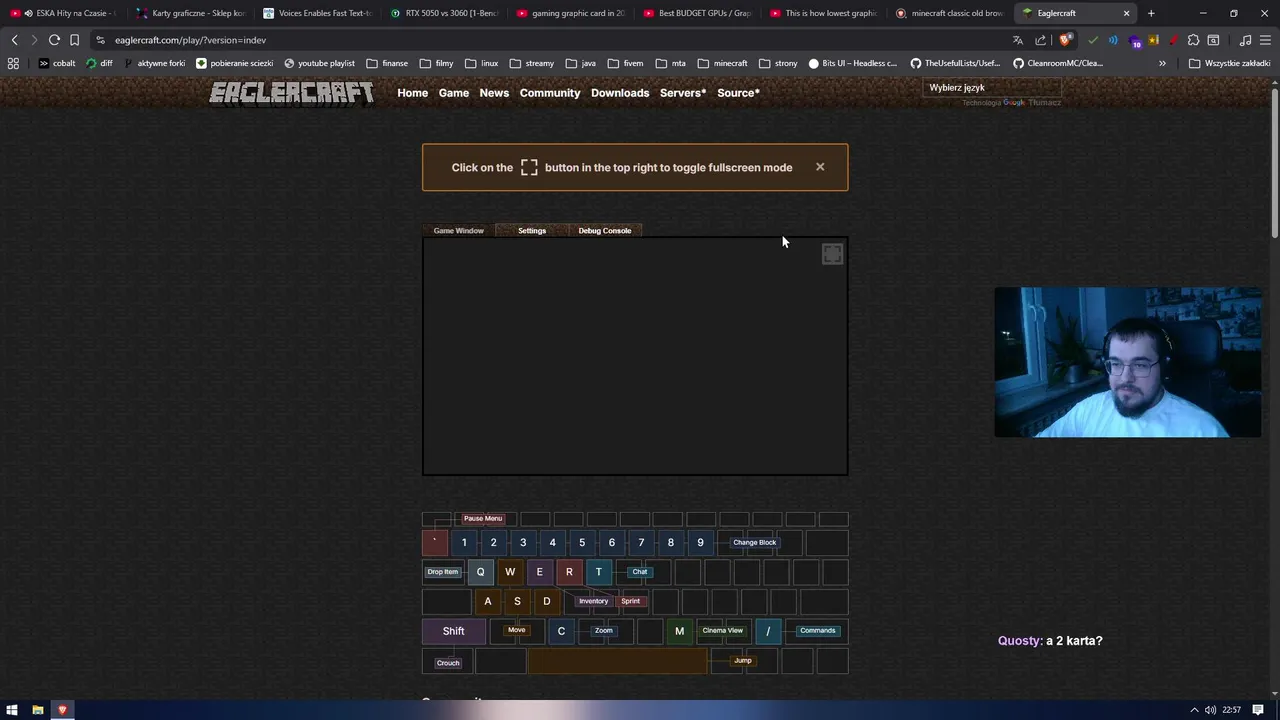Open File Explorer from the taskbar

tap(37, 710)
